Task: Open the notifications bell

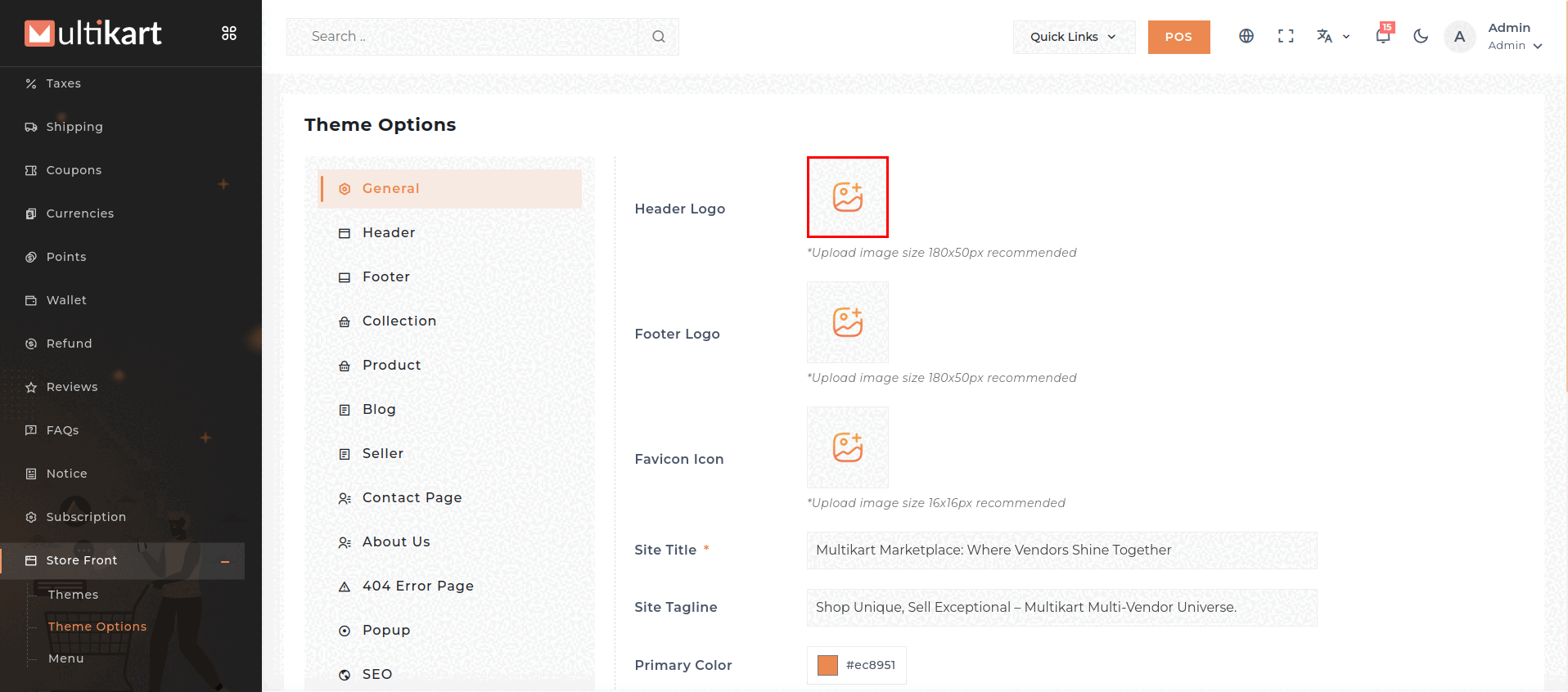Action: [1382, 36]
